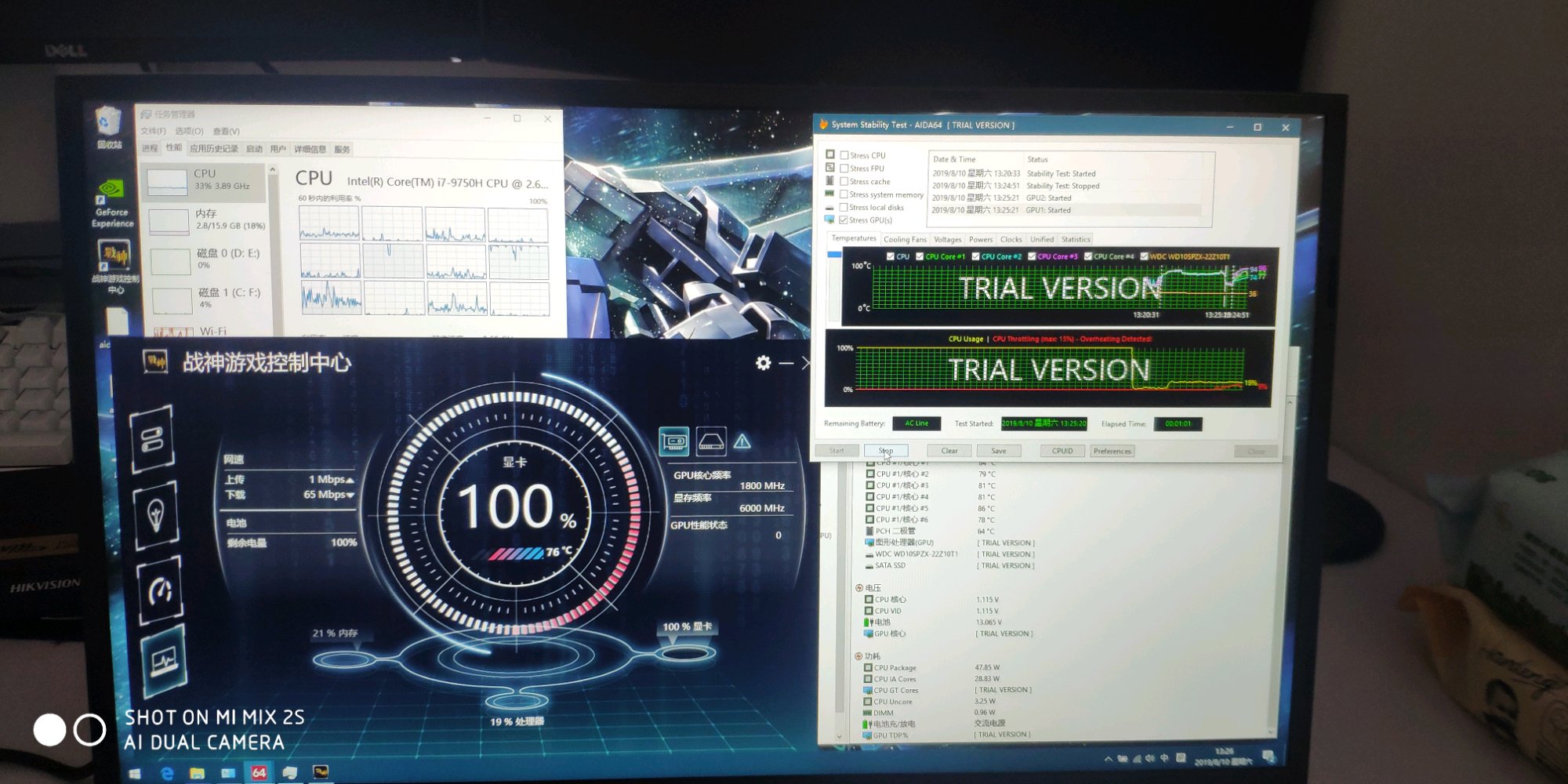1568x784 pixels.
Task: Open the lightbulb lighting sidebar icon
Action: tap(155, 515)
